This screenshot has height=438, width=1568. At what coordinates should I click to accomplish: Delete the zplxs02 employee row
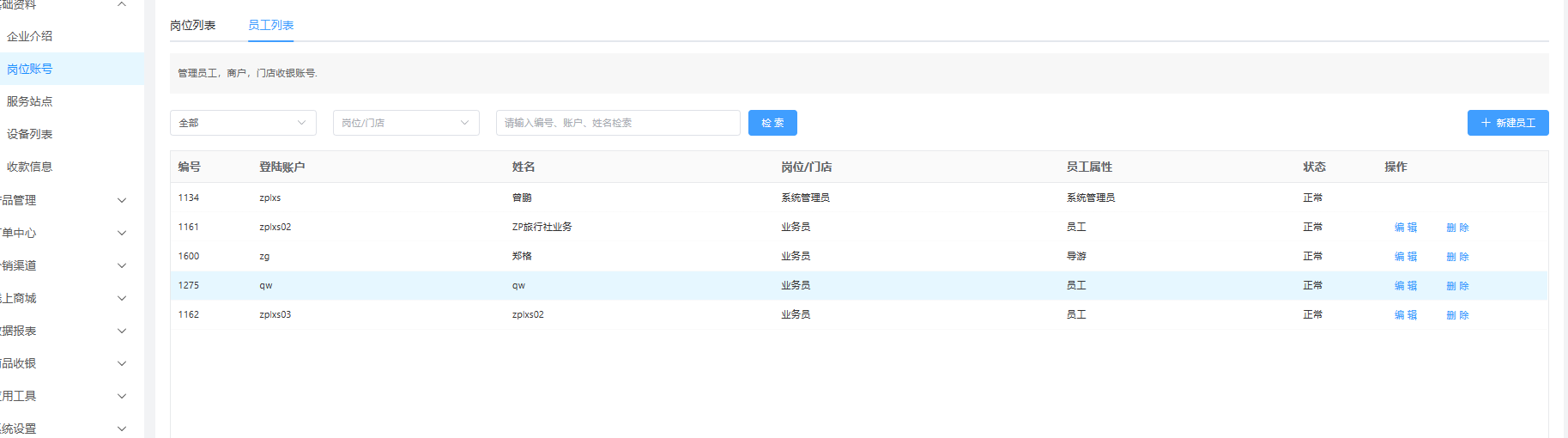[1457, 228]
